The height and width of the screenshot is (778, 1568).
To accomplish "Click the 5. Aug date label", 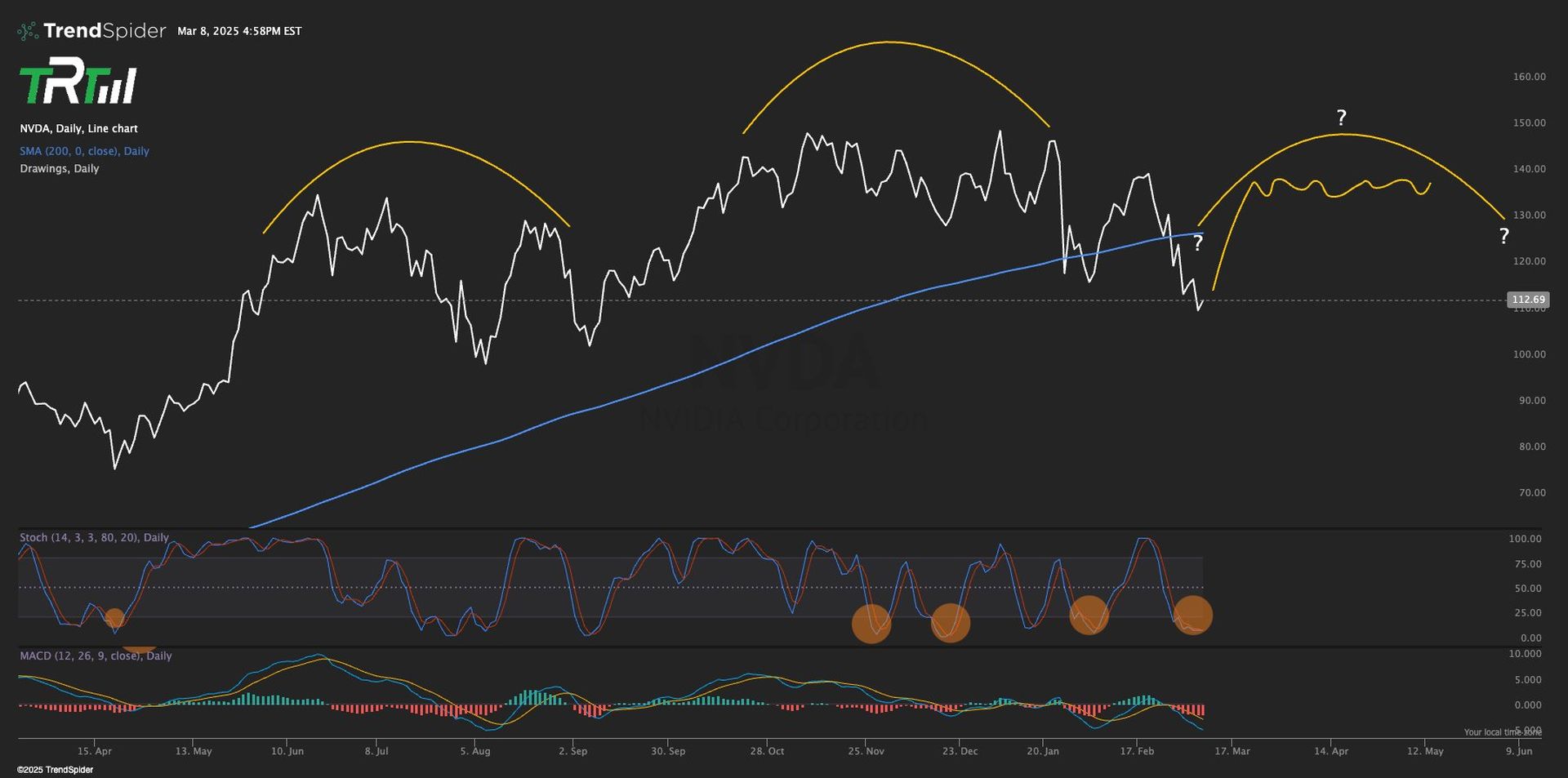I will coord(475,751).
